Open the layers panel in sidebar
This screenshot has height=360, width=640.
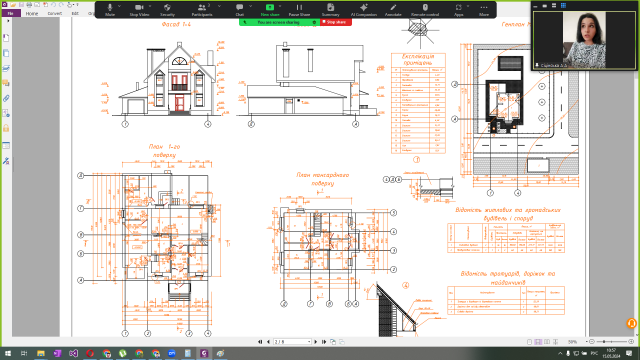point(6,69)
